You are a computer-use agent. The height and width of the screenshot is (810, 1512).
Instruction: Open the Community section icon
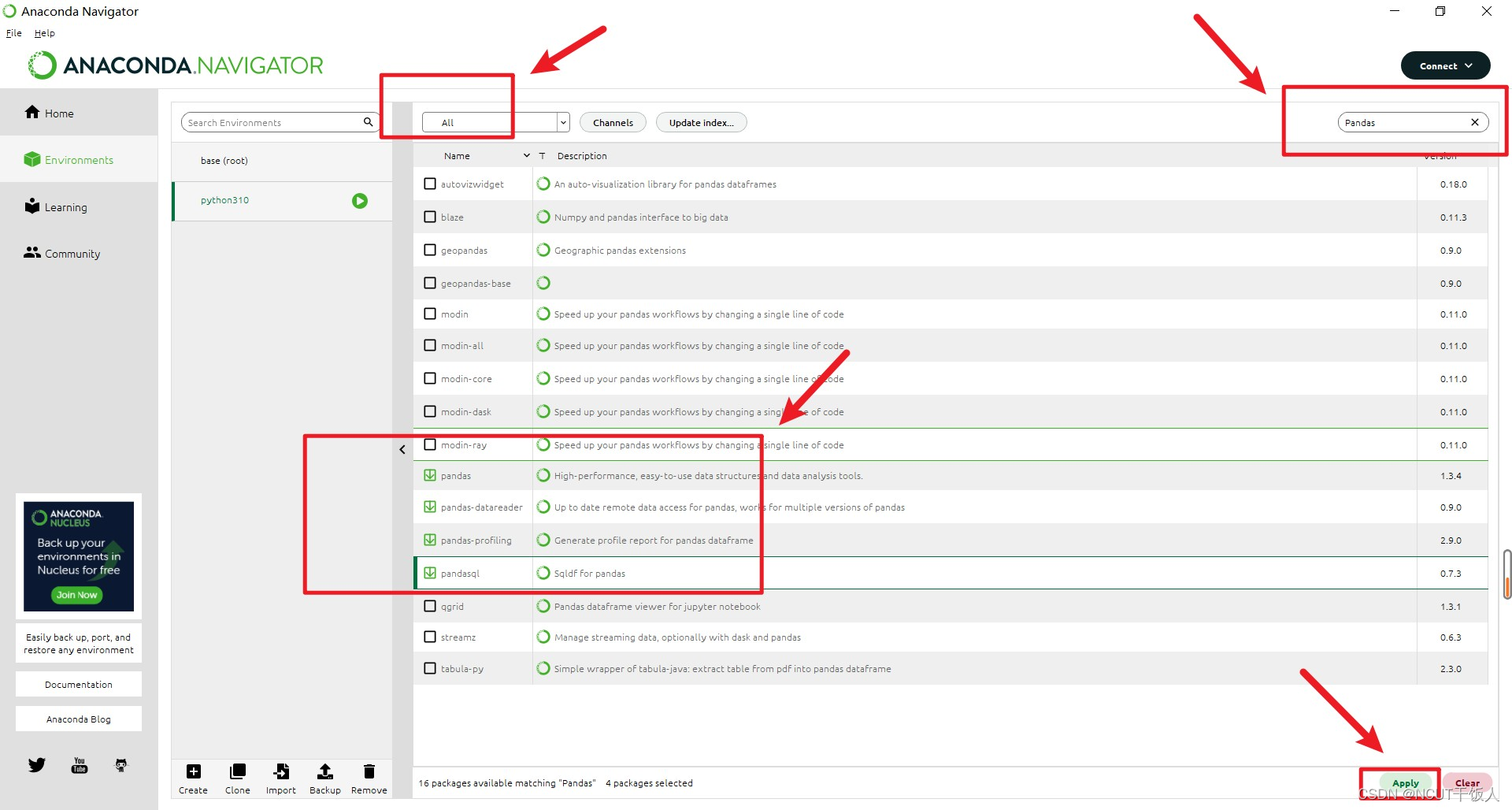(32, 252)
